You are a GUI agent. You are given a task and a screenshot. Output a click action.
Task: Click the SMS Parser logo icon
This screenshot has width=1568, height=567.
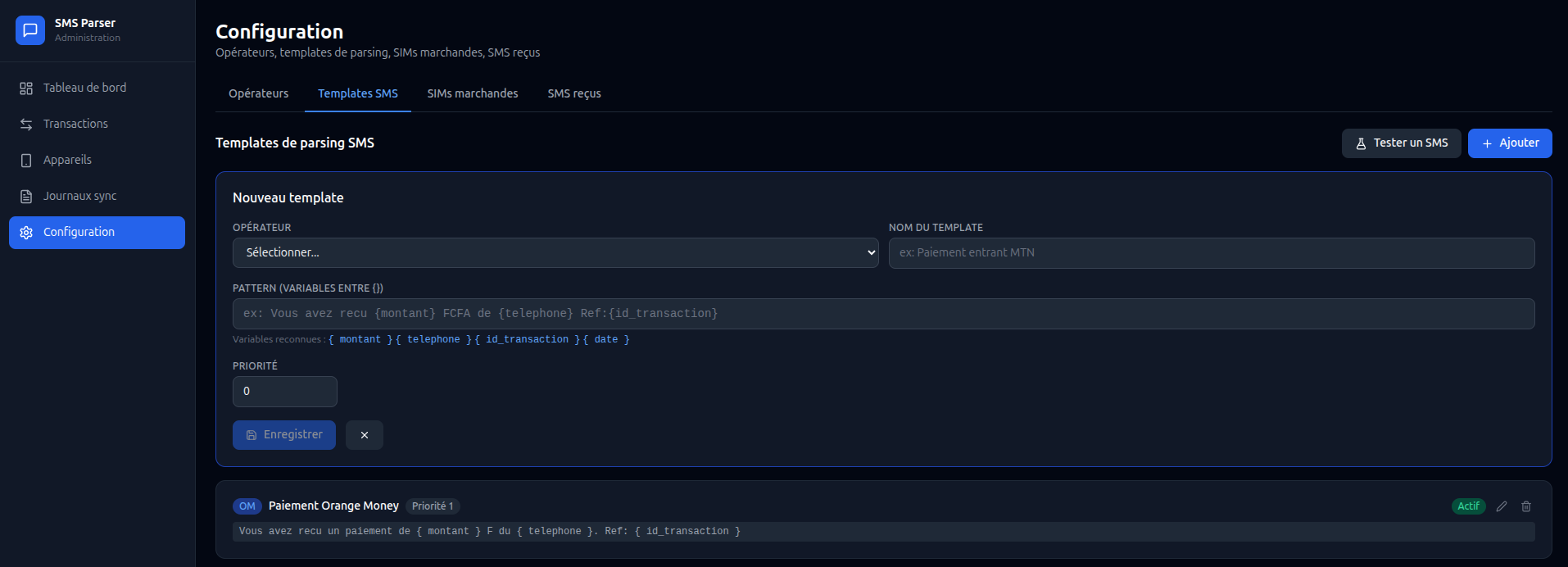[30, 30]
